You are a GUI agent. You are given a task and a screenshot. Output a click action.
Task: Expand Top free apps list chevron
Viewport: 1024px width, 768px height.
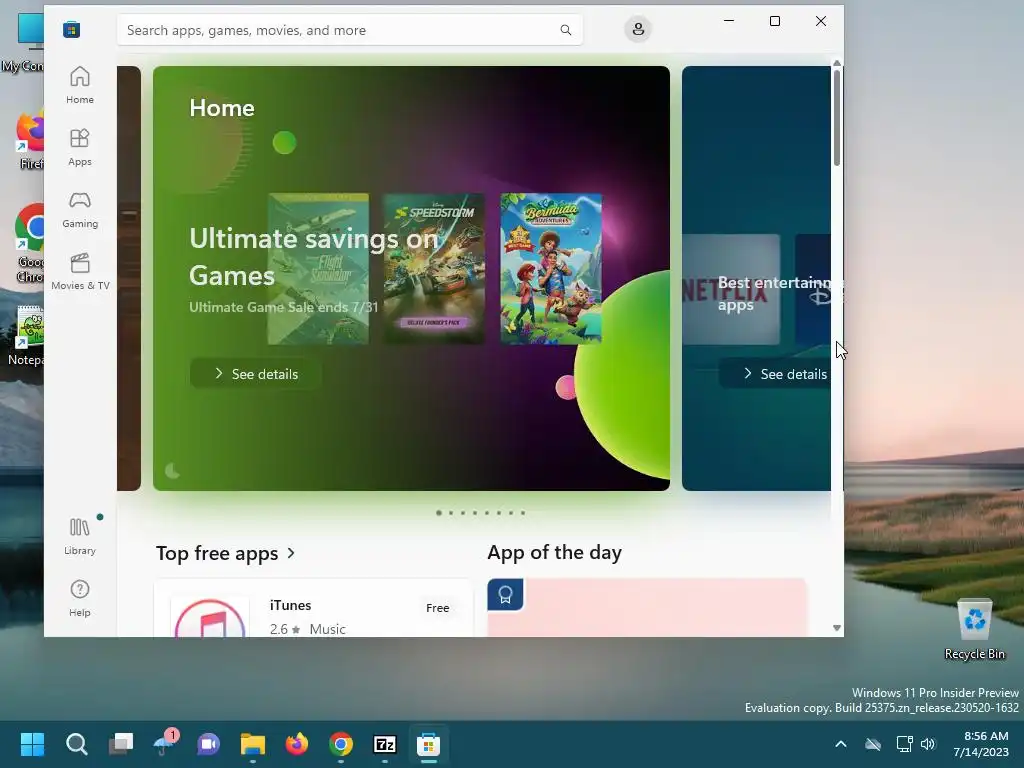291,553
